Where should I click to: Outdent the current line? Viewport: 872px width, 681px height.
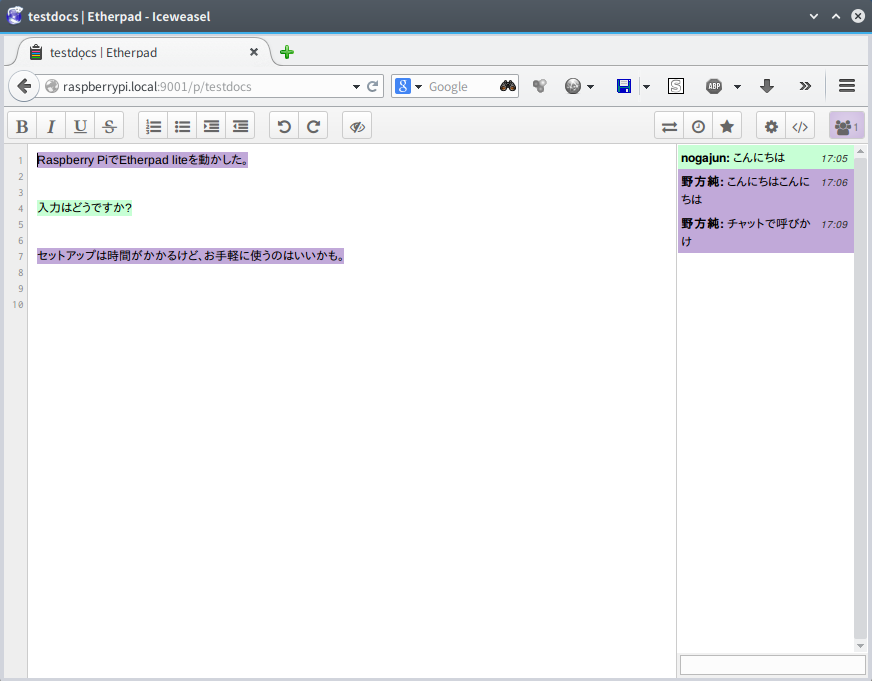(240, 126)
